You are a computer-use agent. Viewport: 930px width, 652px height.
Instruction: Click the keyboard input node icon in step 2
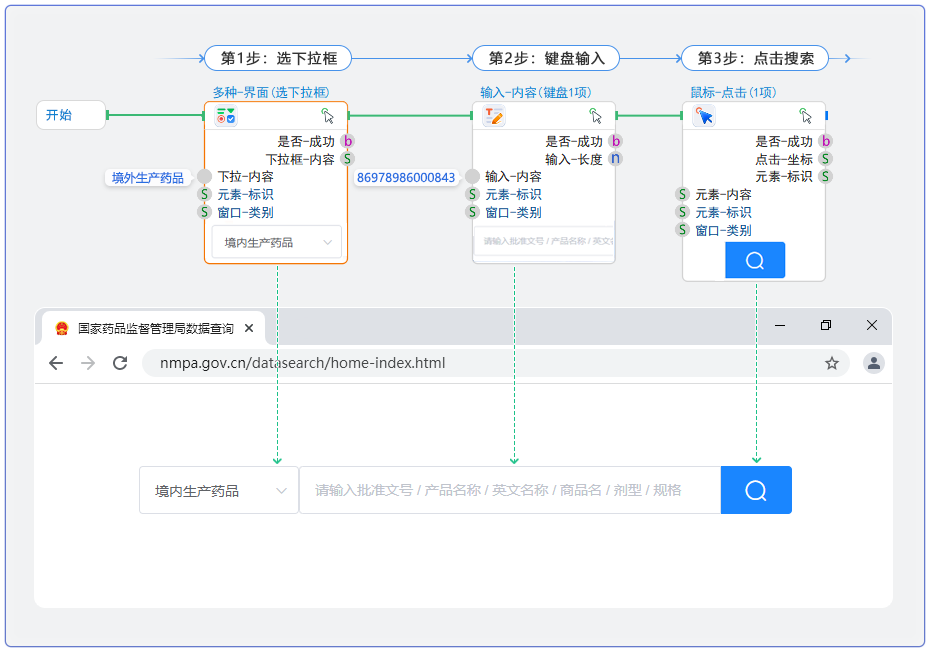tap(494, 116)
